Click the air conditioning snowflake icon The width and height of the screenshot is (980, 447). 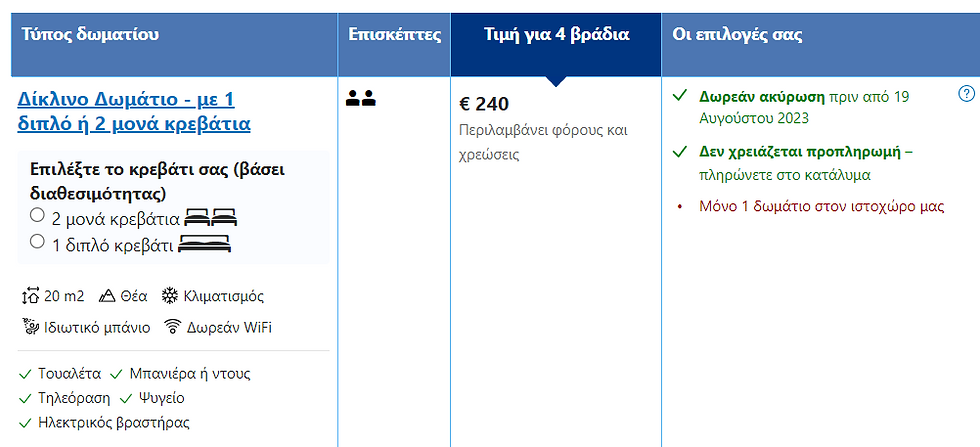pyautogui.click(x=170, y=296)
